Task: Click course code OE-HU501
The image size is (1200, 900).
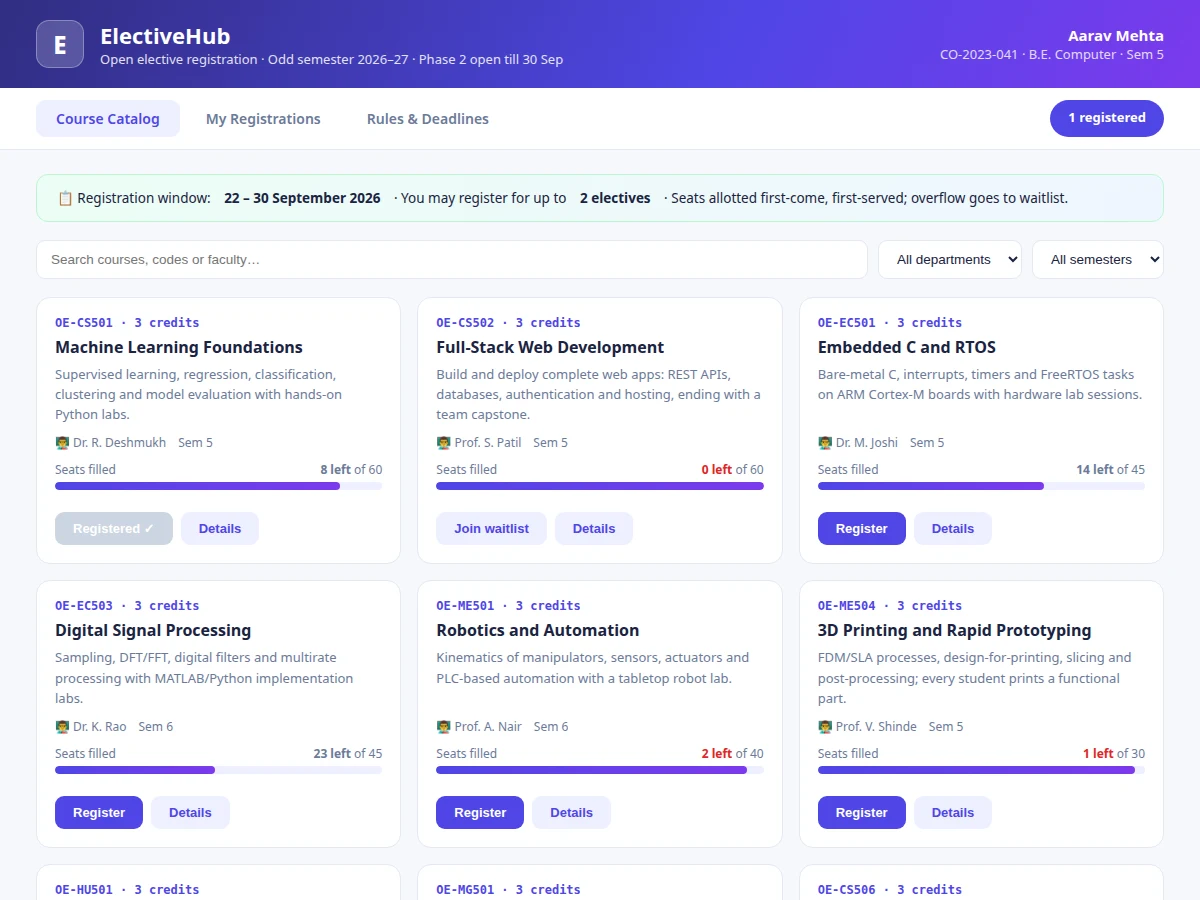Action: pyautogui.click(x=84, y=889)
